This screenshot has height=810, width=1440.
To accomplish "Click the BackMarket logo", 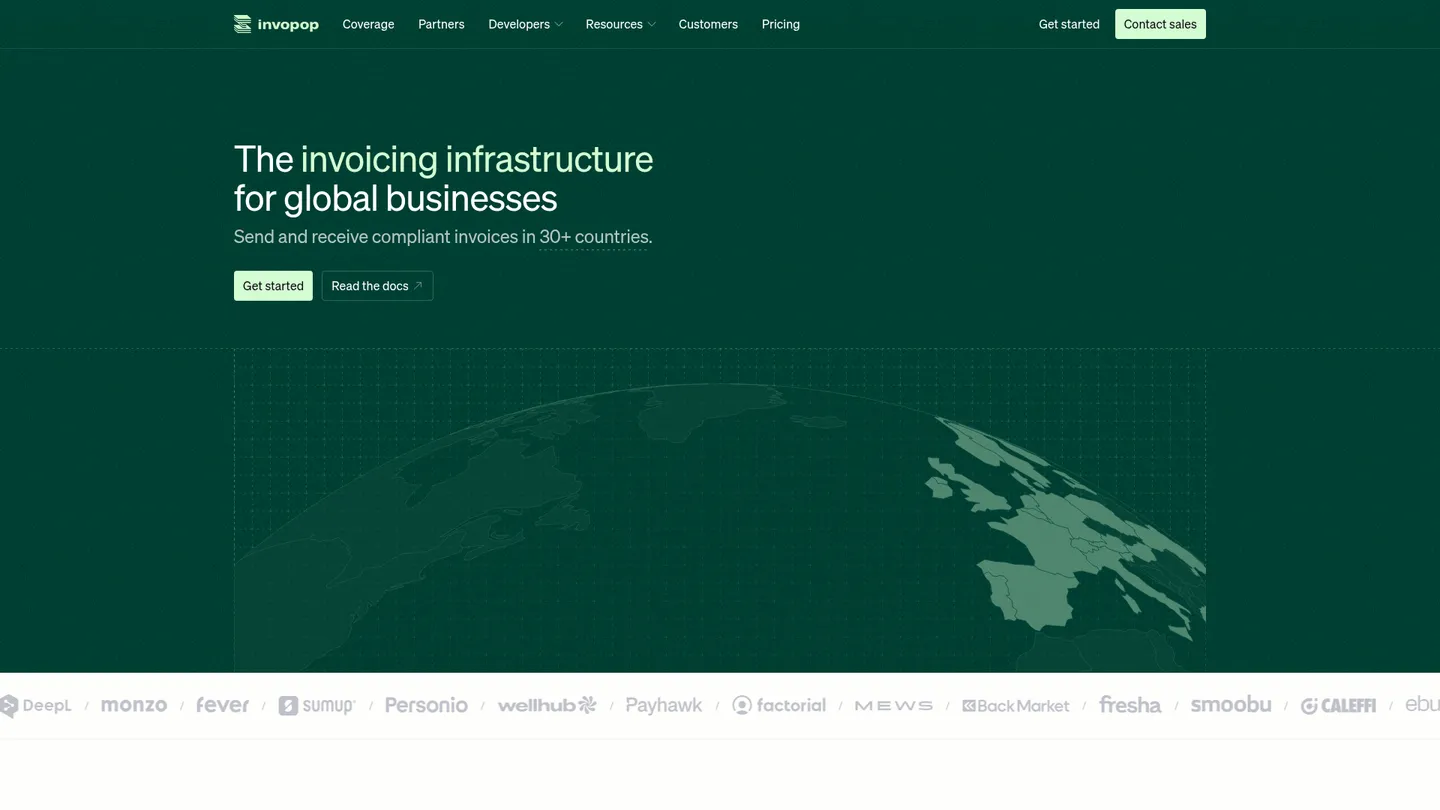I will (1016, 706).
